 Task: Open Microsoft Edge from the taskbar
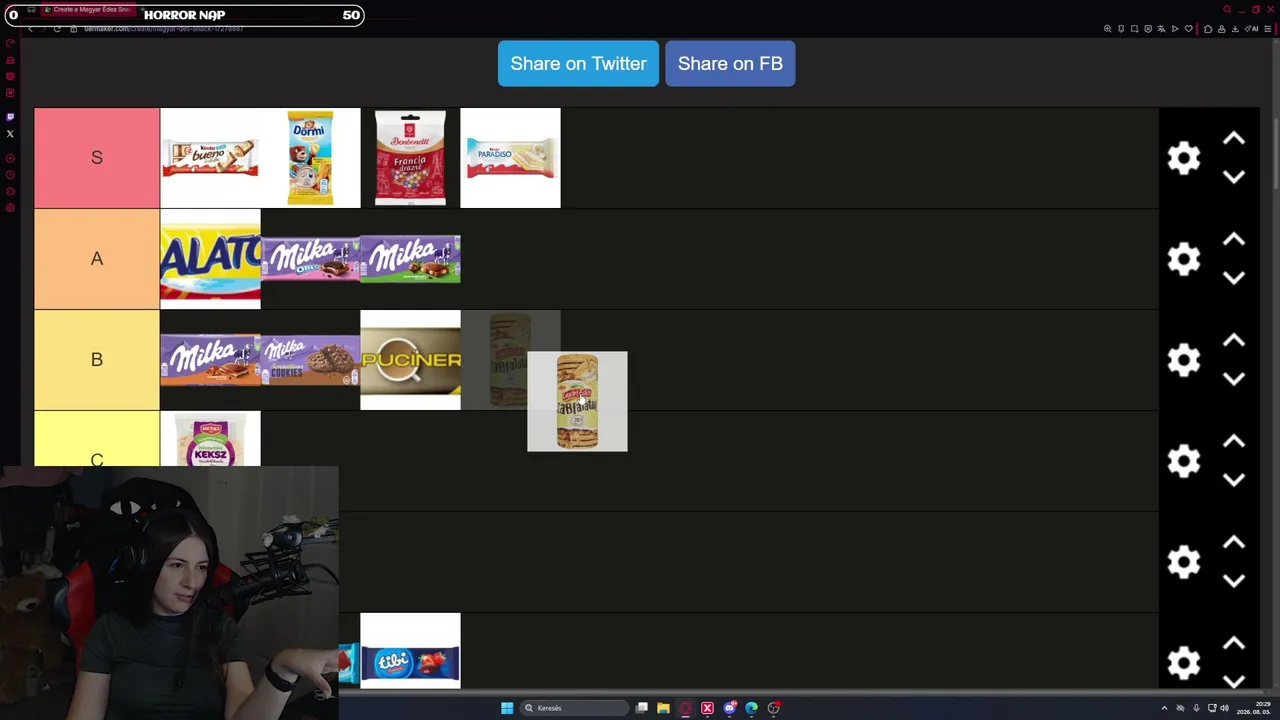point(751,708)
